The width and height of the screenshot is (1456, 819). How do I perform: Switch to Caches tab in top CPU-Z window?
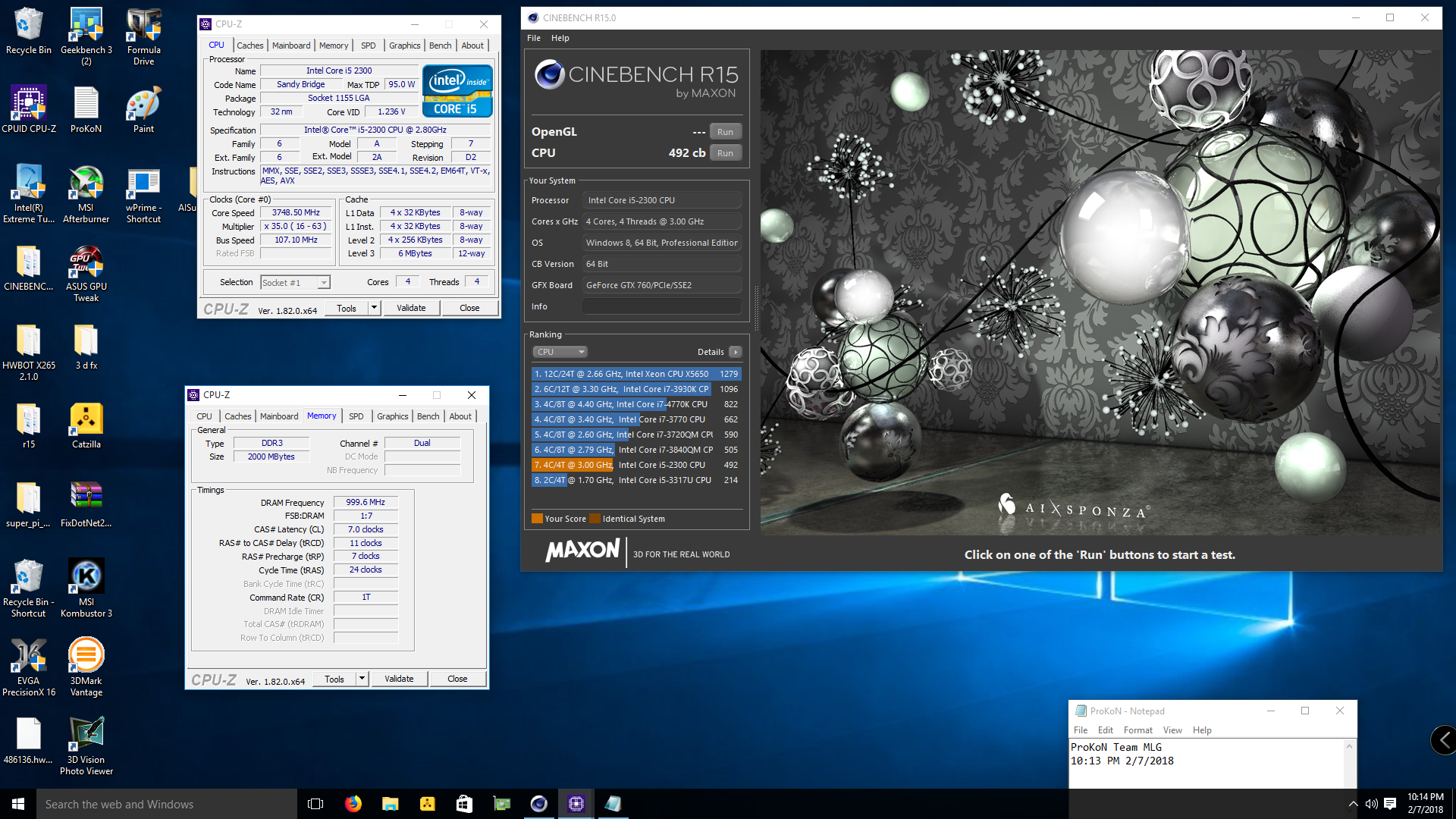point(249,45)
